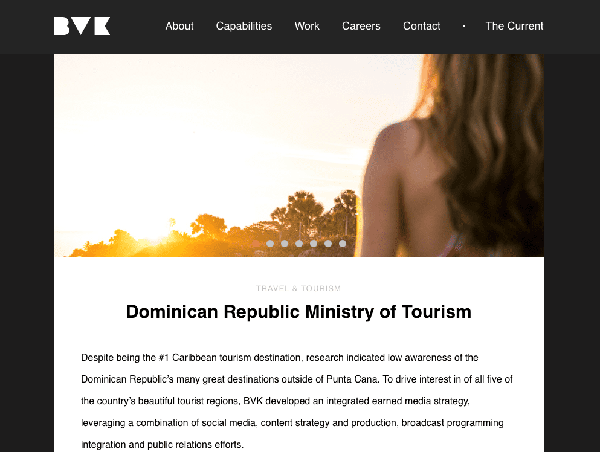Image resolution: width=600 pixels, height=452 pixels.
Task: Click the case study description paragraph
Action: click(x=297, y=401)
